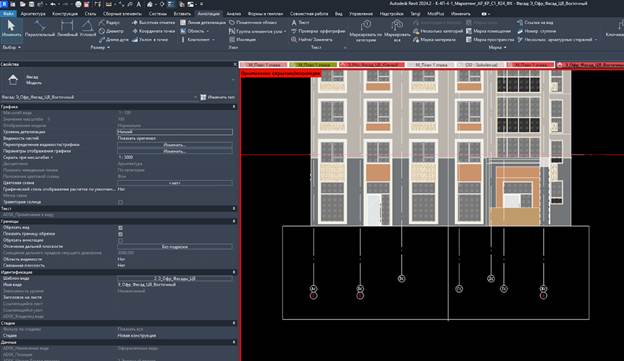This screenshot has width=624, height=361.
Task: Click Маркировать все tool
Action: pos(397,30)
